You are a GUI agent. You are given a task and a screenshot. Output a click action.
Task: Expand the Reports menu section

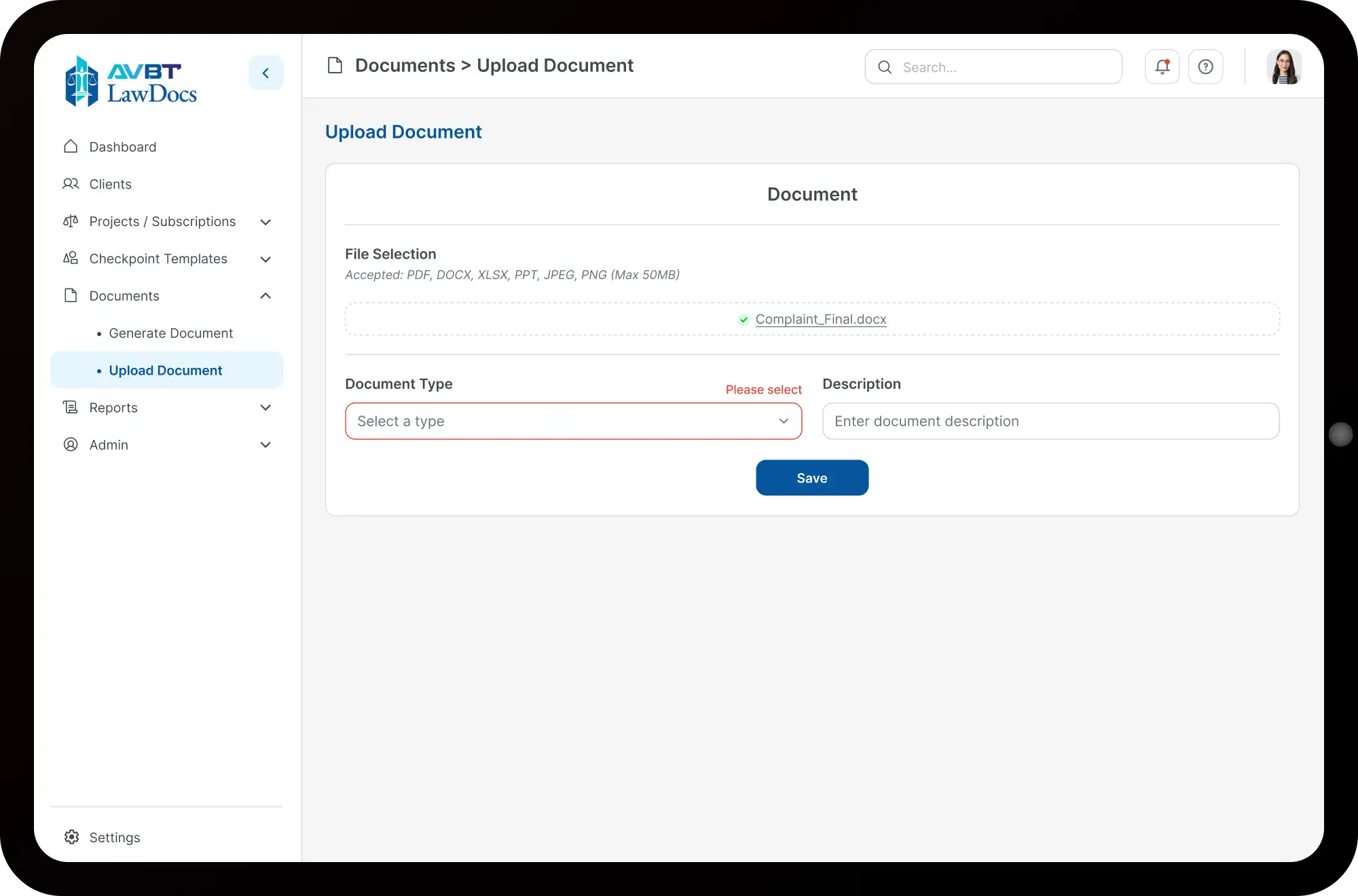coord(265,407)
